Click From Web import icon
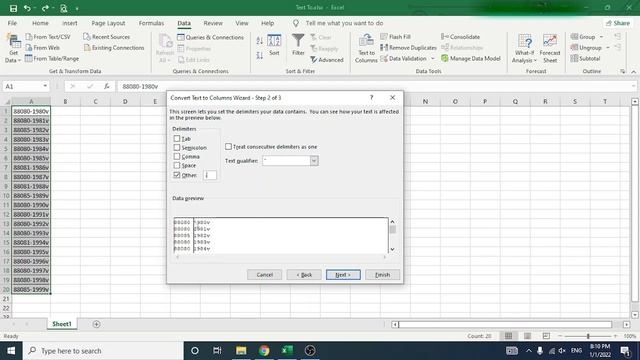The image size is (640, 360). coord(42,48)
